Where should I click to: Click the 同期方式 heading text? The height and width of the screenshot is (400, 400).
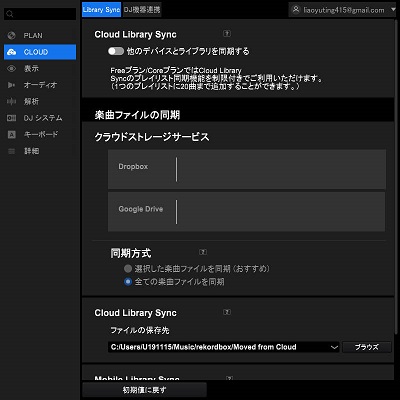click(131, 253)
